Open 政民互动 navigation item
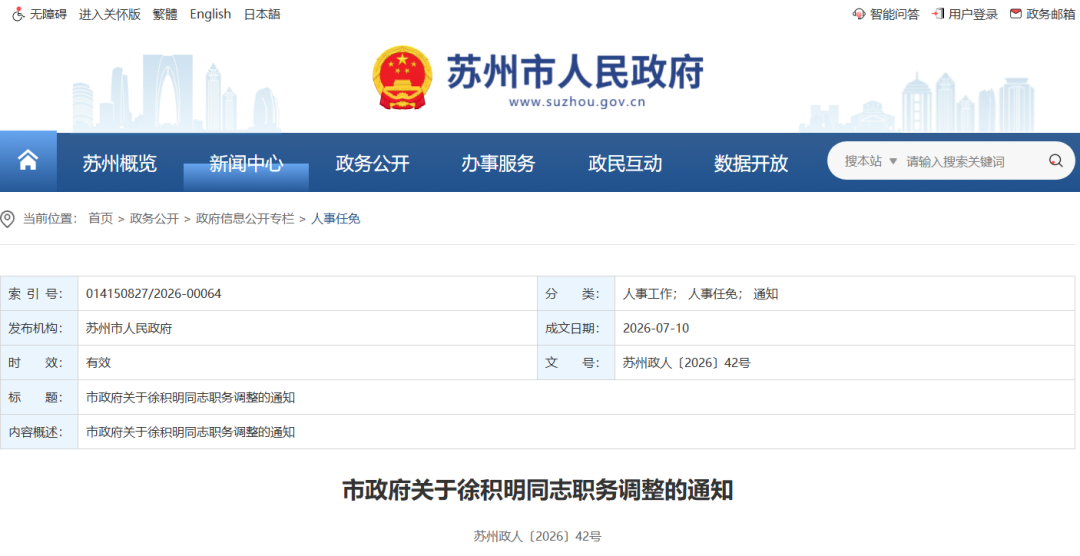This screenshot has width=1080, height=556. click(625, 163)
